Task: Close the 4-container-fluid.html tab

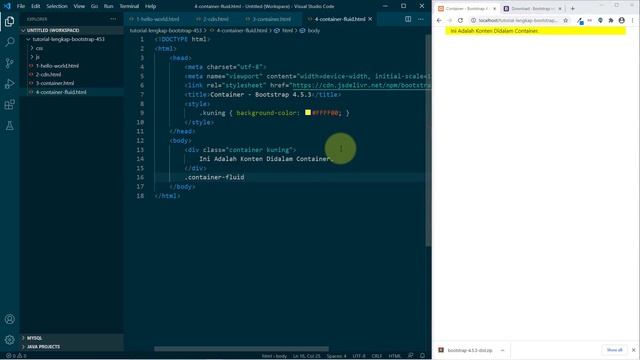Action: pyautogui.click(x=370, y=19)
